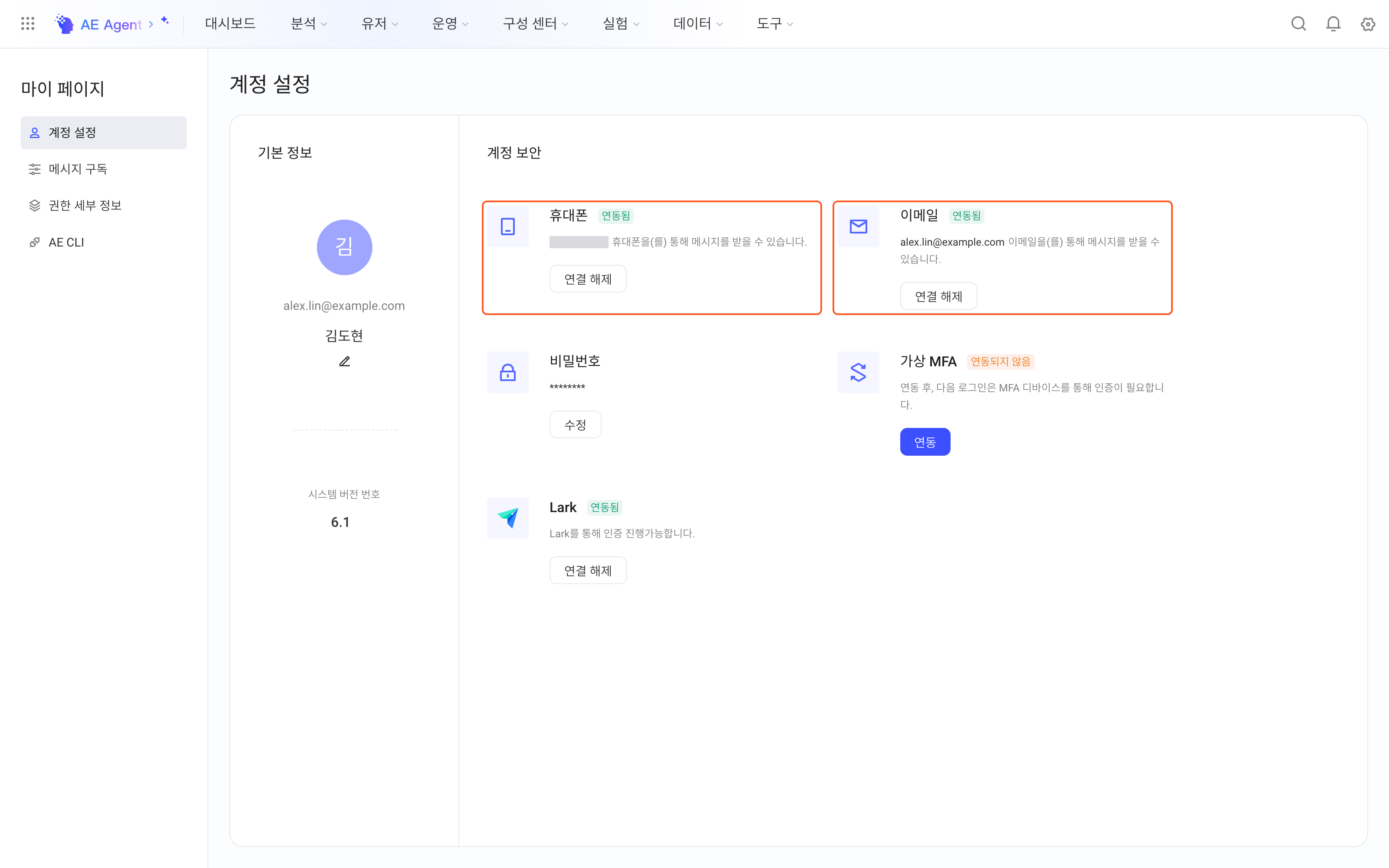The image size is (1389, 868).
Task: Click the 연동됨 tag next to Lark
Action: point(604,507)
